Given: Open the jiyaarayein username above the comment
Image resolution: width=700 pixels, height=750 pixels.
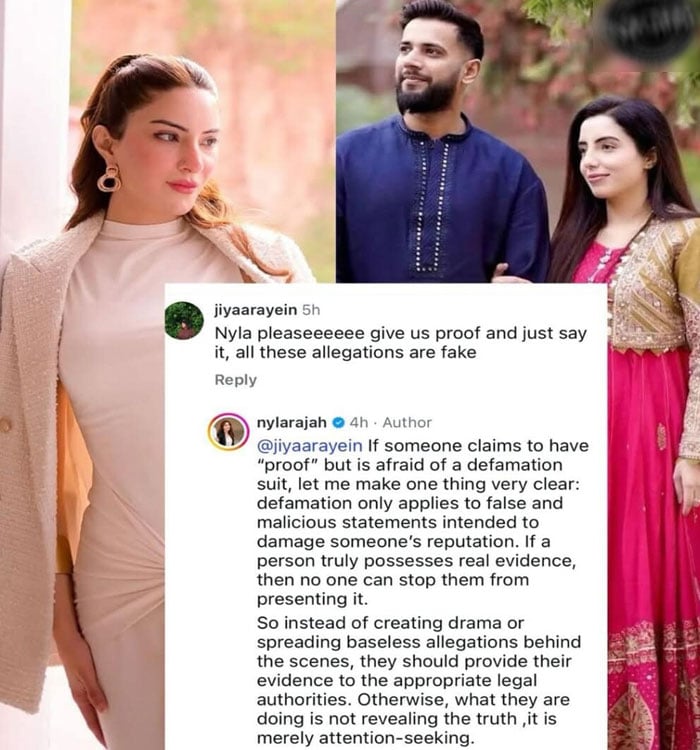Looking at the screenshot, I should (x=256, y=310).
